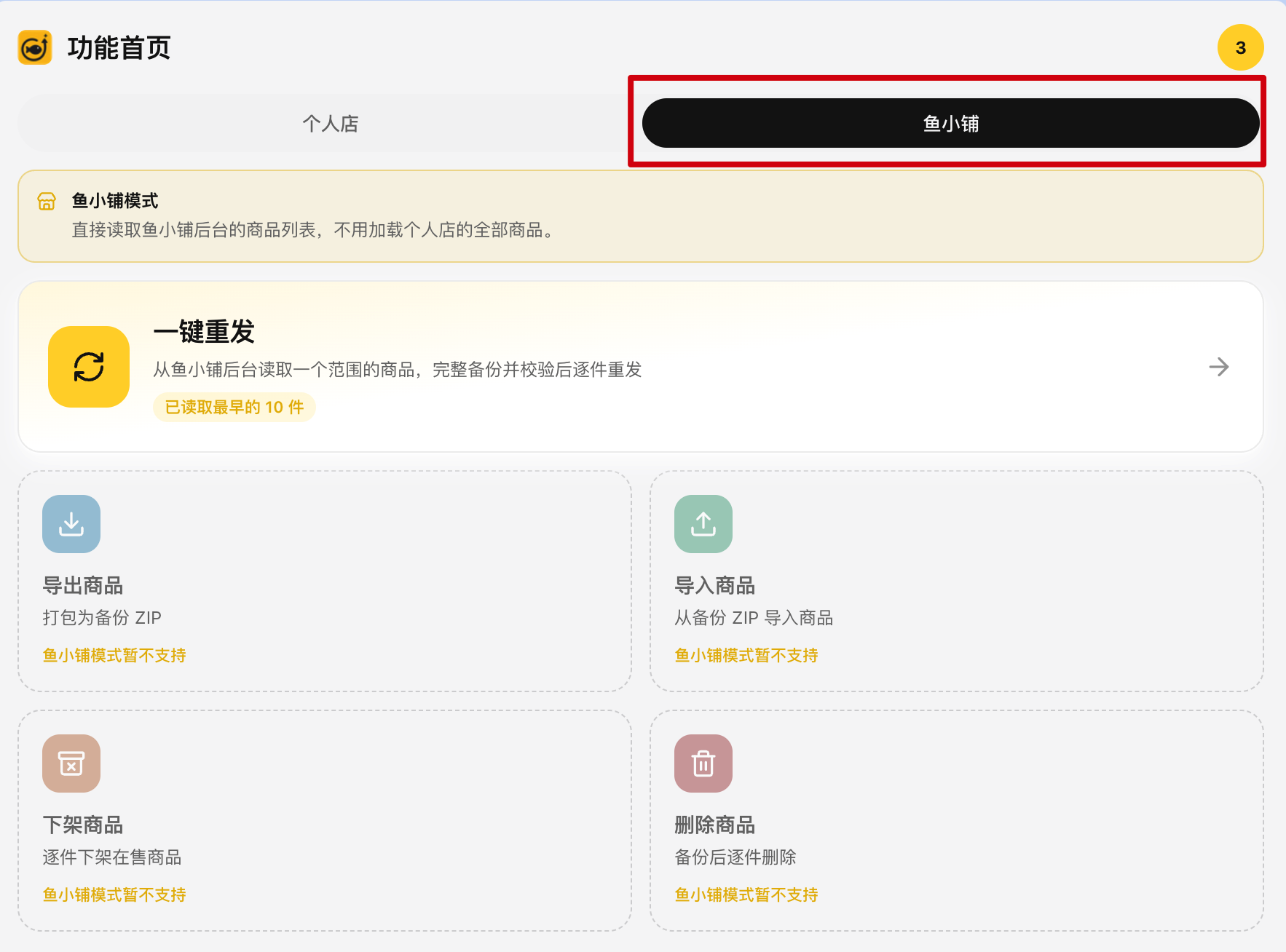Image resolution: width=1286 pixels, height=952 pixels.
Task: Click the text 逐件下架在售商品
Action: (112, 857)
